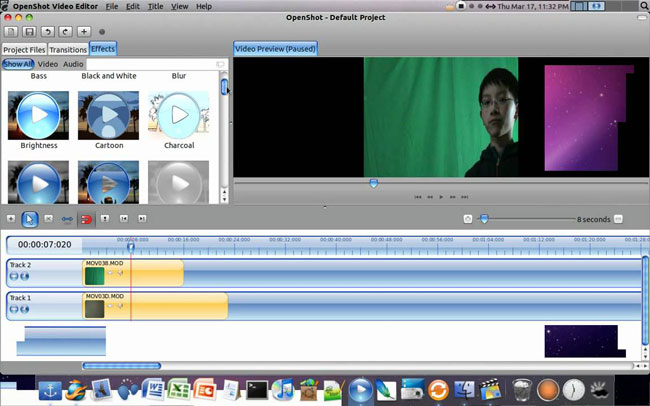Open the View menu

click(x=179, y=6)
